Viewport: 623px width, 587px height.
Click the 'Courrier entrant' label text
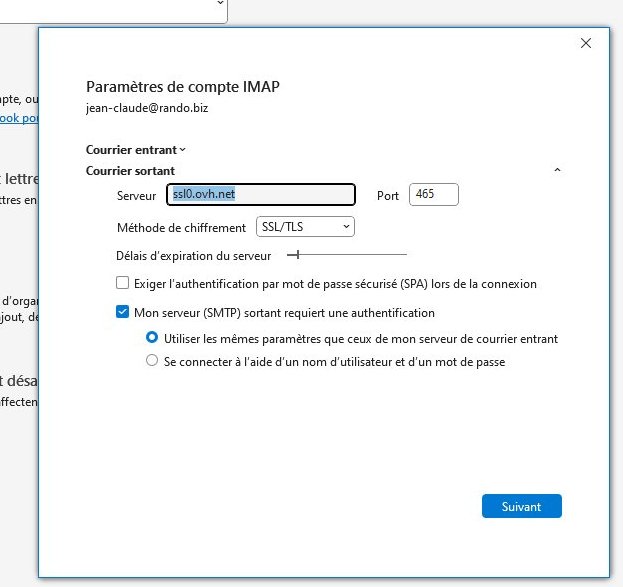(x=131, y=150)
